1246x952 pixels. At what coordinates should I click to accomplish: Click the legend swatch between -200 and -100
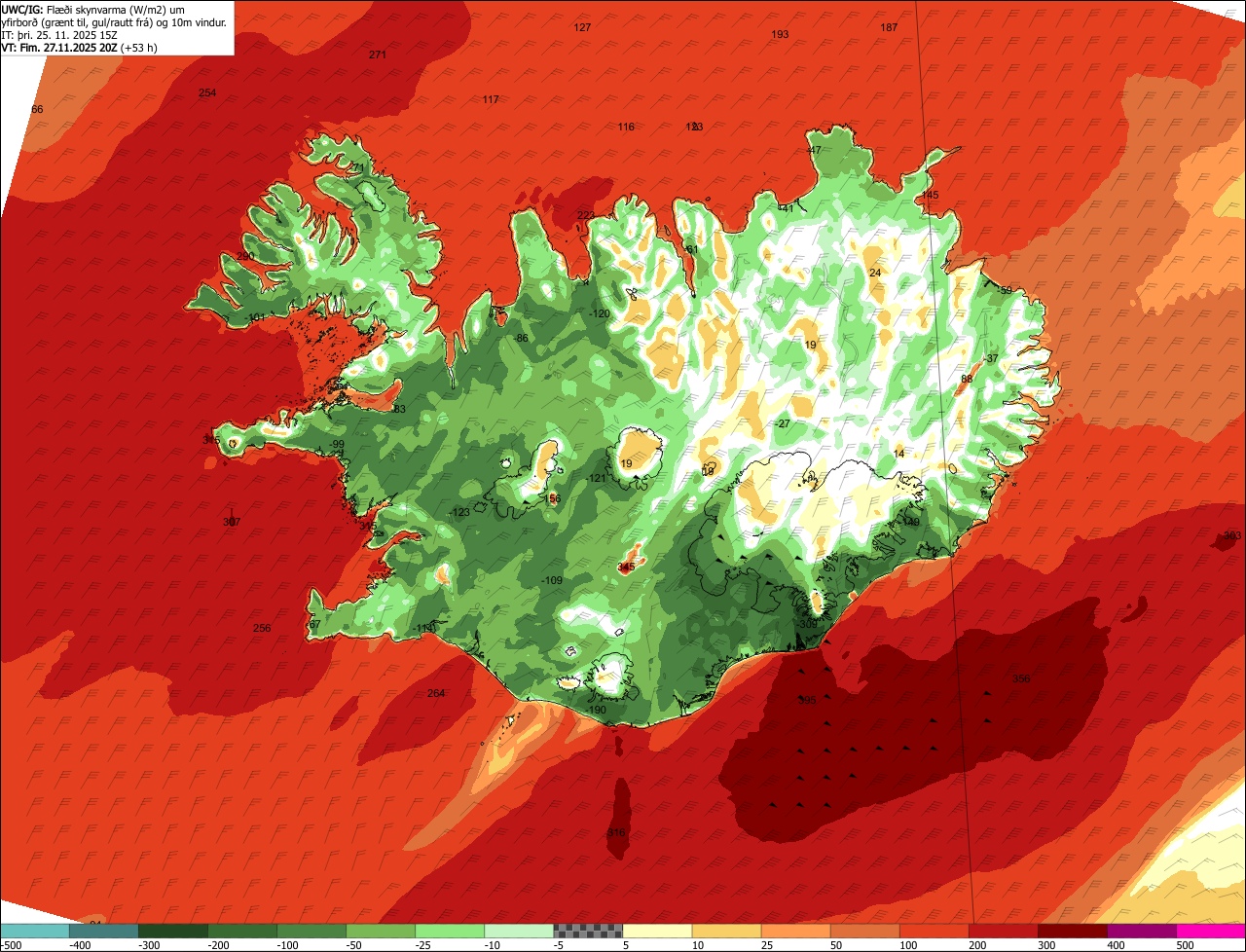click(242, 931)
